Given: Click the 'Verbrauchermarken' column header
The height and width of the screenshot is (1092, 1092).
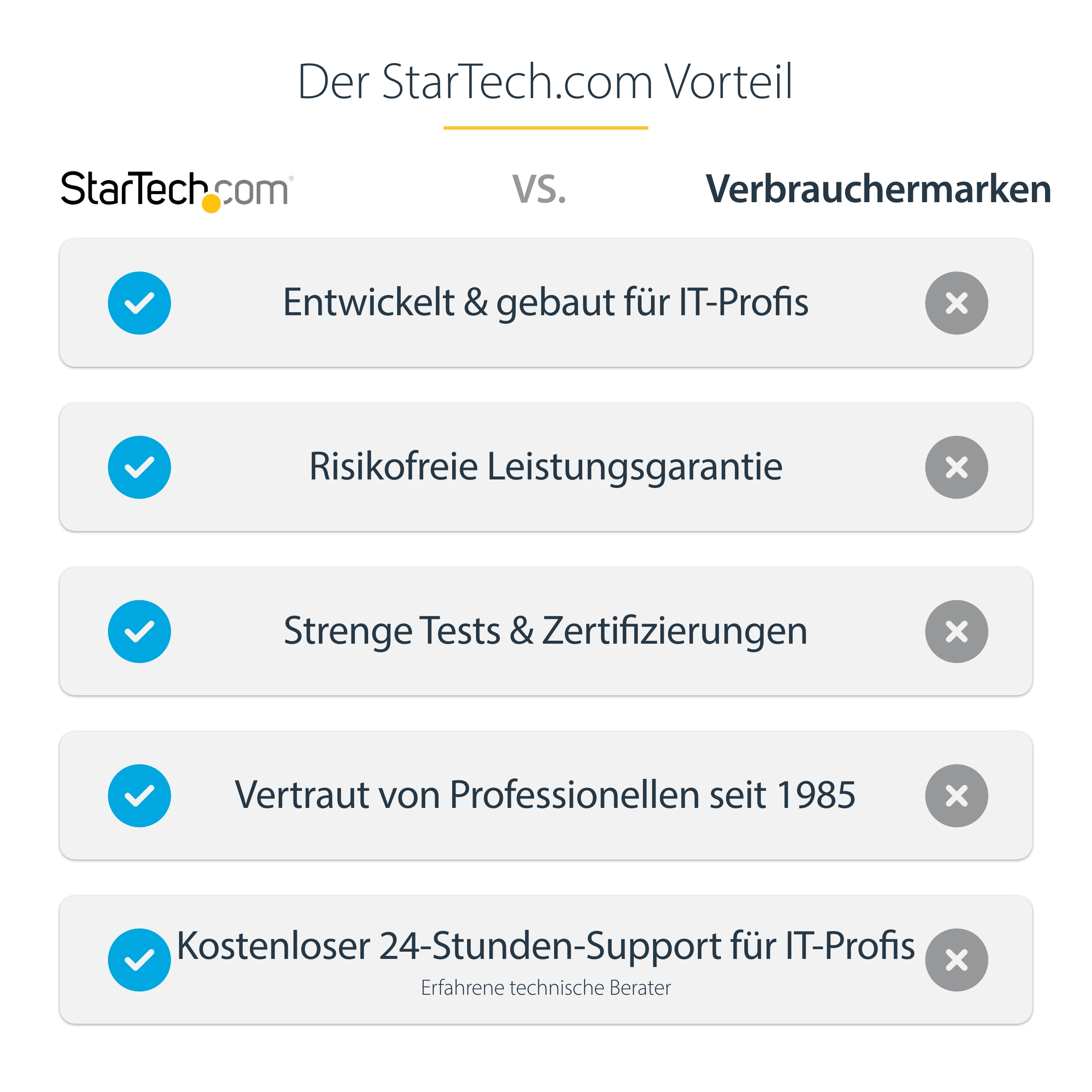Looking at the screenshot, I should (x=878, y=189).
